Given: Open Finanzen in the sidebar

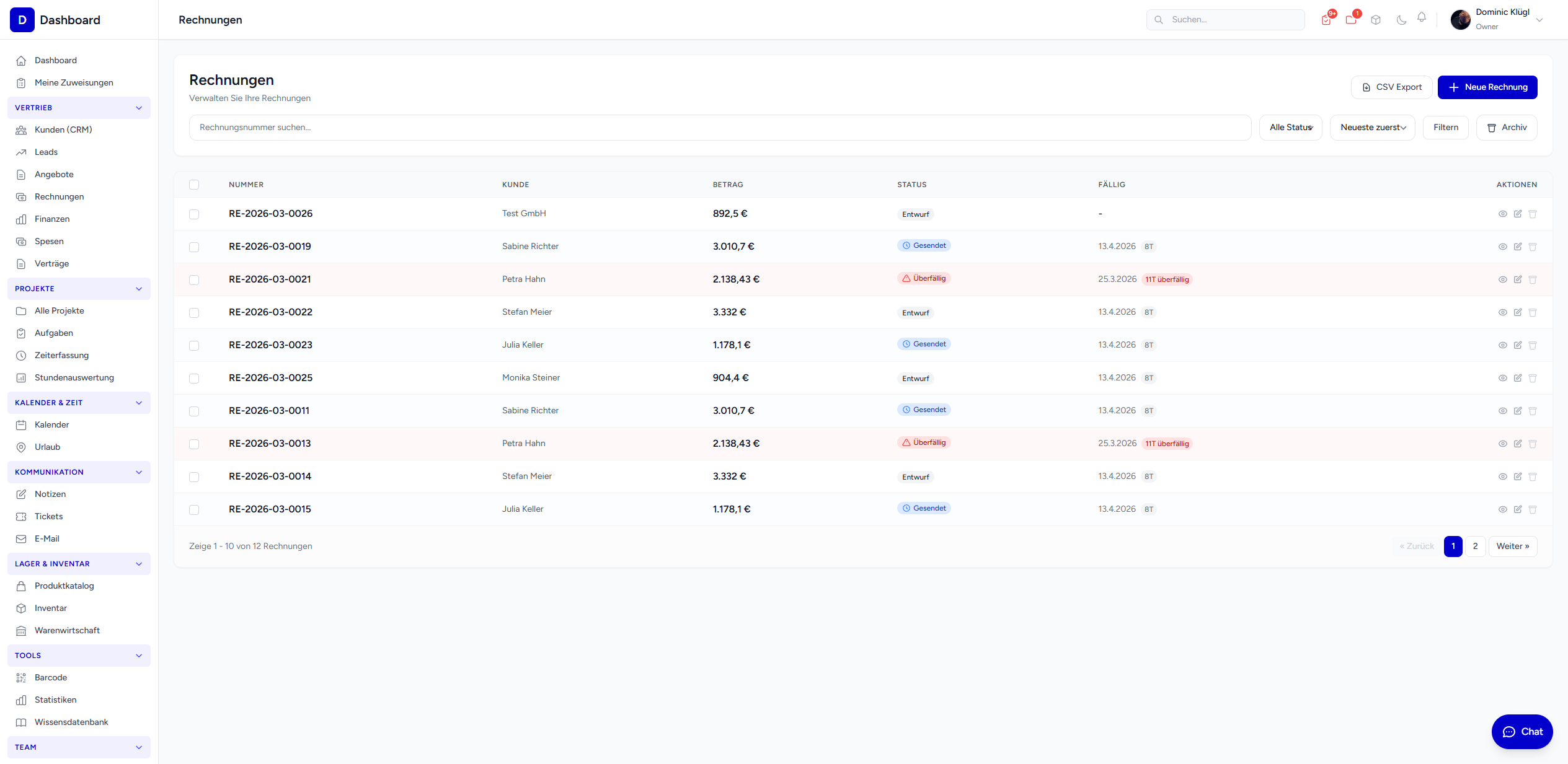Looking at the screenshot, I should [x=52, y=219].
